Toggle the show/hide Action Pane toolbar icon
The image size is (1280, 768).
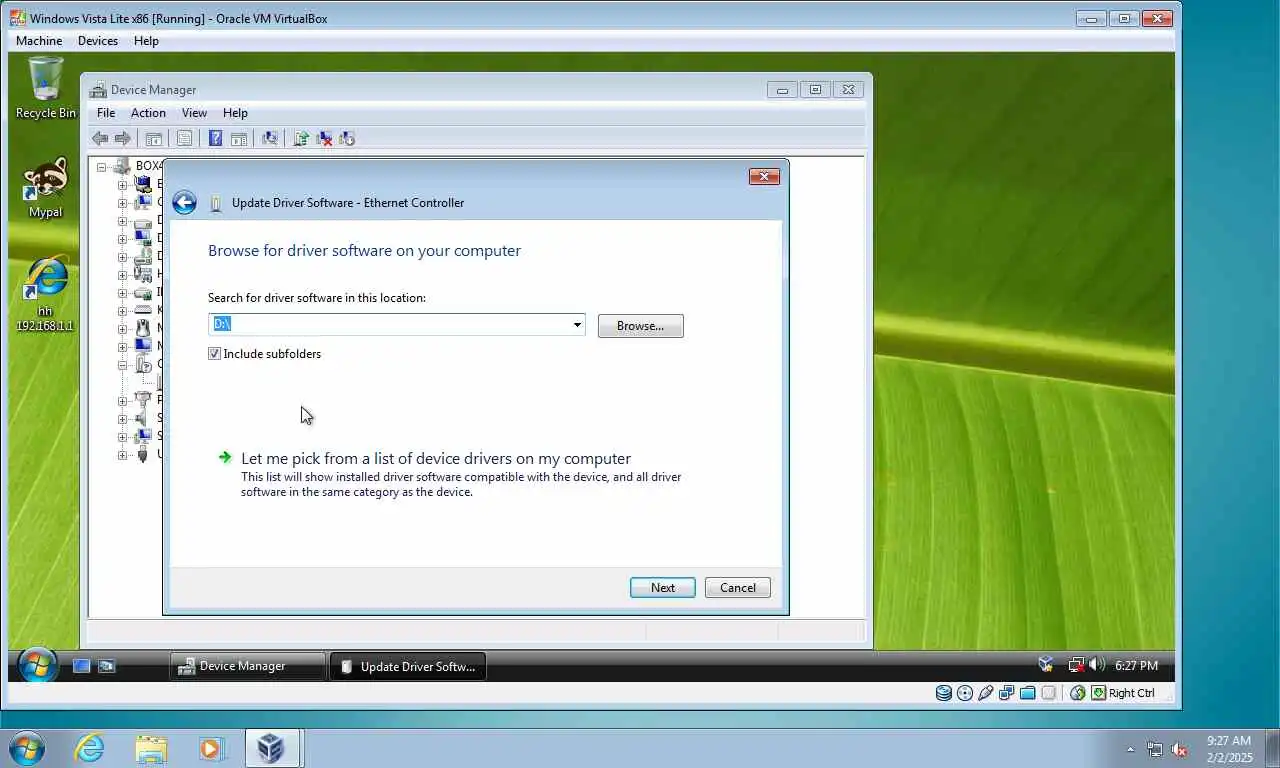[x=239, y=139]
